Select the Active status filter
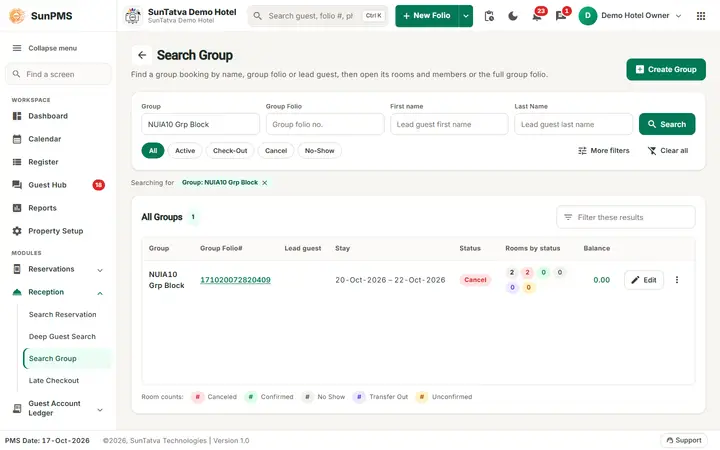This screenshot has height=450, width=720. [x=185, y=151]
